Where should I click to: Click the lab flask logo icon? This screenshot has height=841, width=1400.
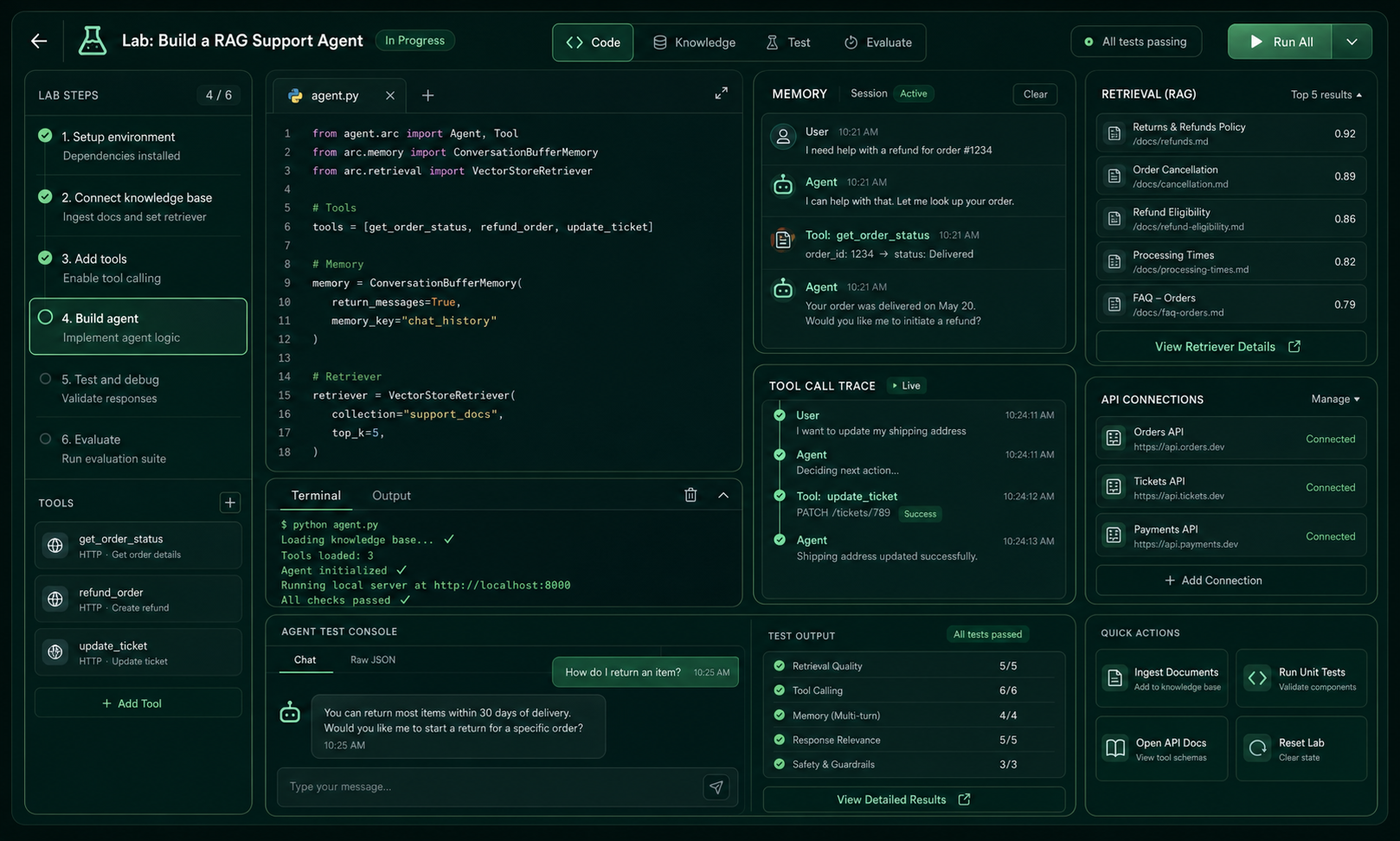point(93,41)
